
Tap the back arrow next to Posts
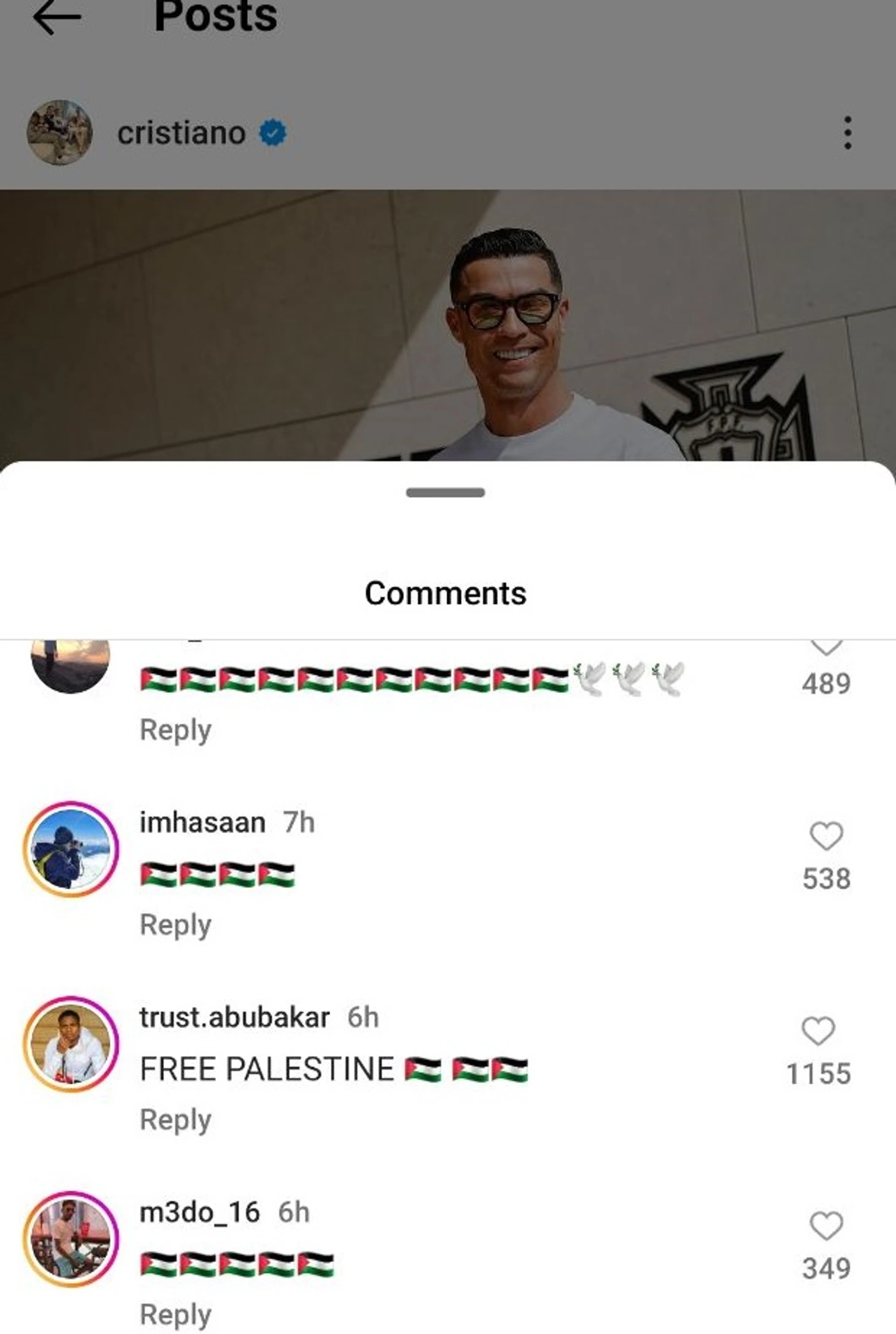coord(56,17)
